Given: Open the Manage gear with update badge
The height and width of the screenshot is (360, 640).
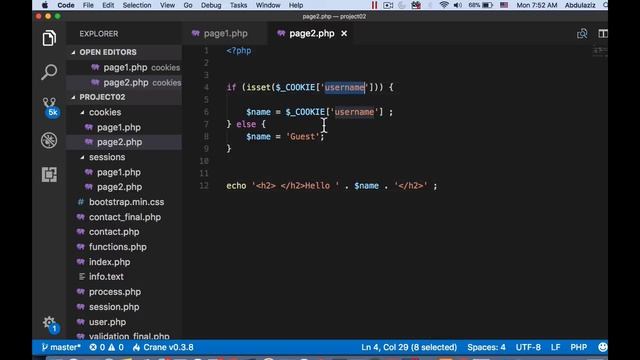Looking at the screenshot, I should [51, 324].
